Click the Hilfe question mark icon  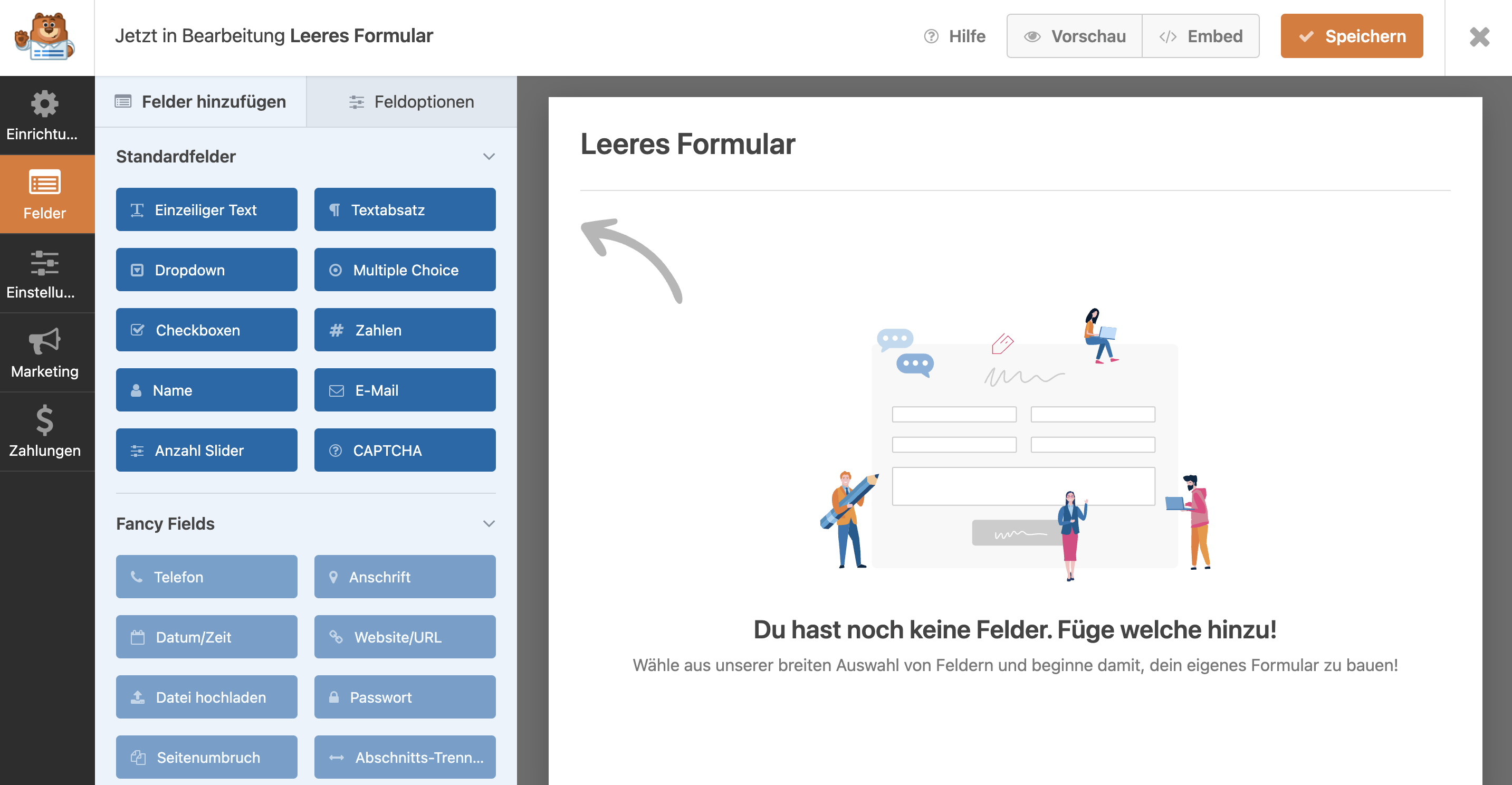[931, 36]
